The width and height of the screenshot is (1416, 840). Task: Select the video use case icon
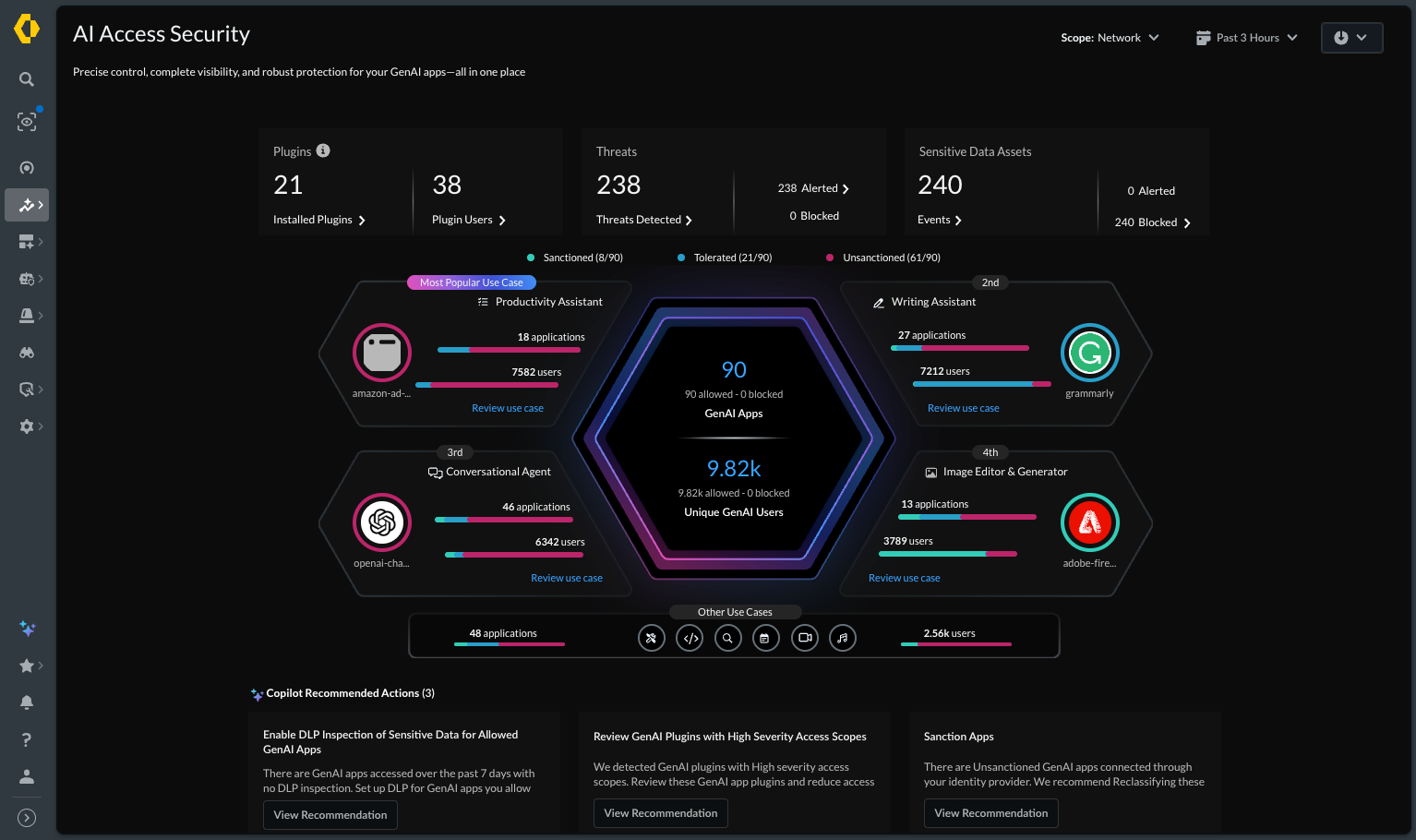805,638
